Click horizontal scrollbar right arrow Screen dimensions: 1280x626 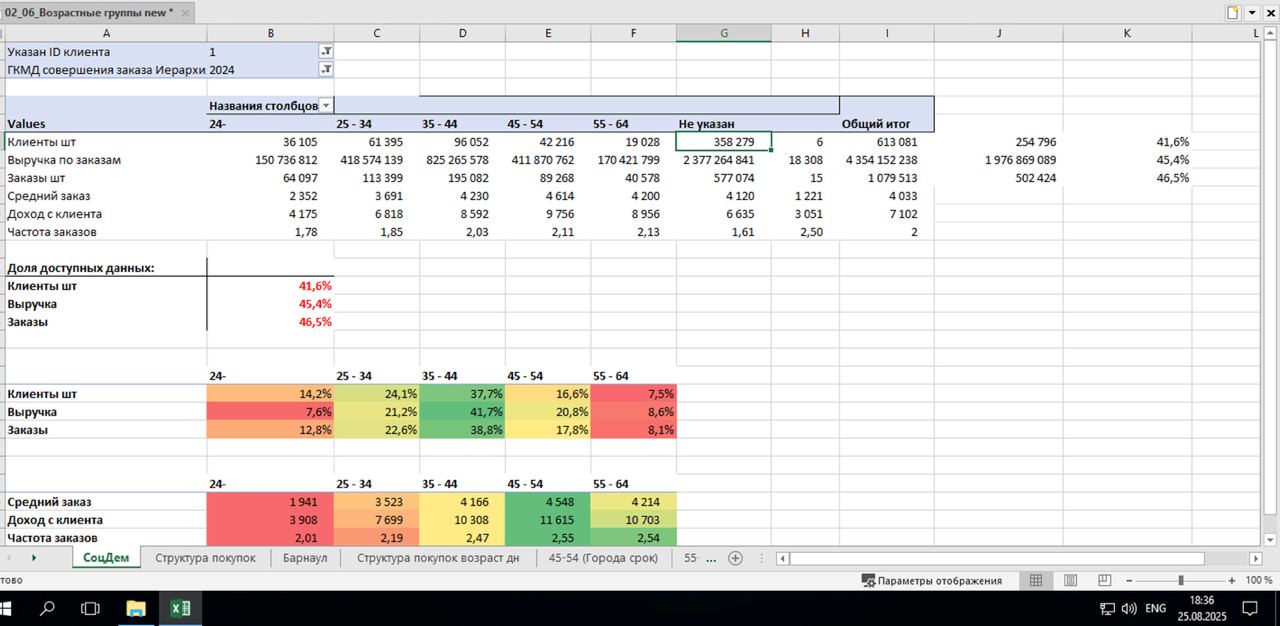point(1264,558)
